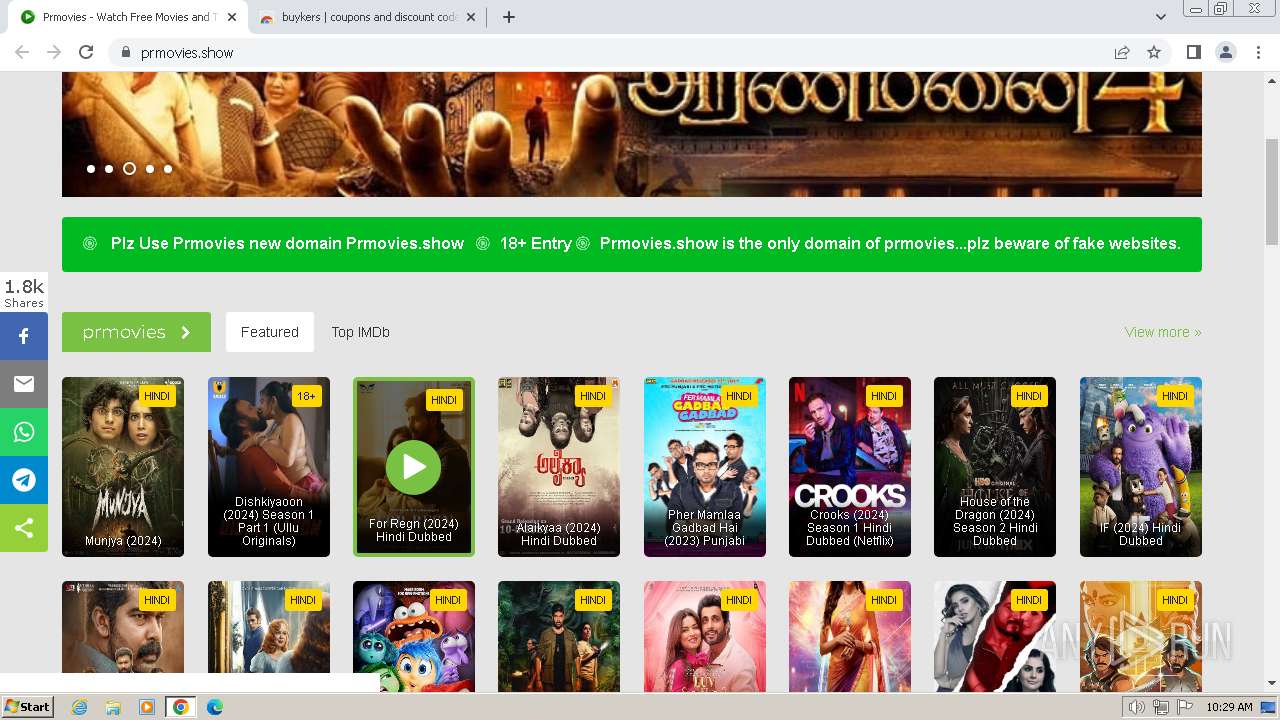The image size is (1280, 720).
Task: Switch to the Featured tab
Action: click(270, 332)
